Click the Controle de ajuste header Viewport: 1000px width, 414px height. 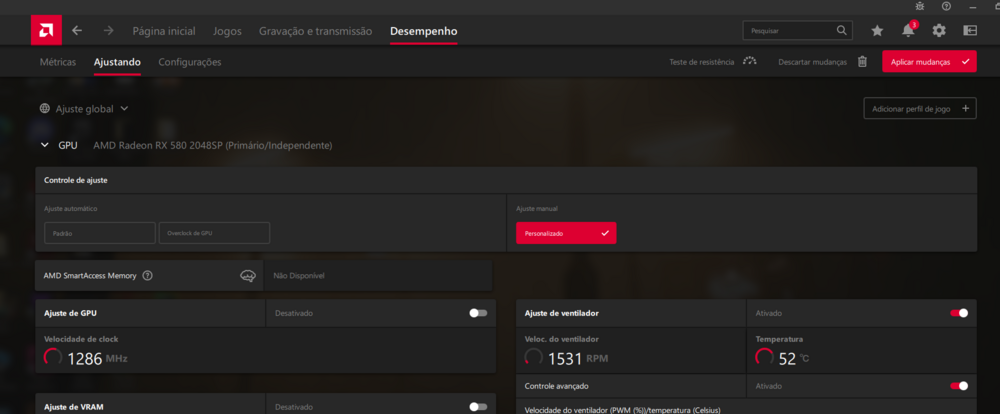(76, 181)
